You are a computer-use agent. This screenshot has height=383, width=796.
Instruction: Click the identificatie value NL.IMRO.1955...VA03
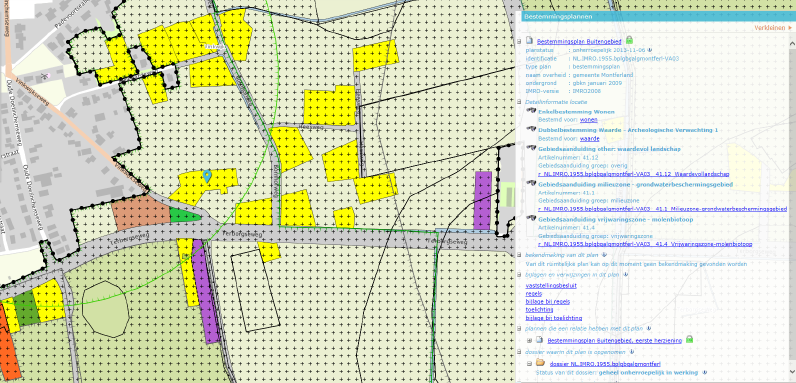point(625,58)
